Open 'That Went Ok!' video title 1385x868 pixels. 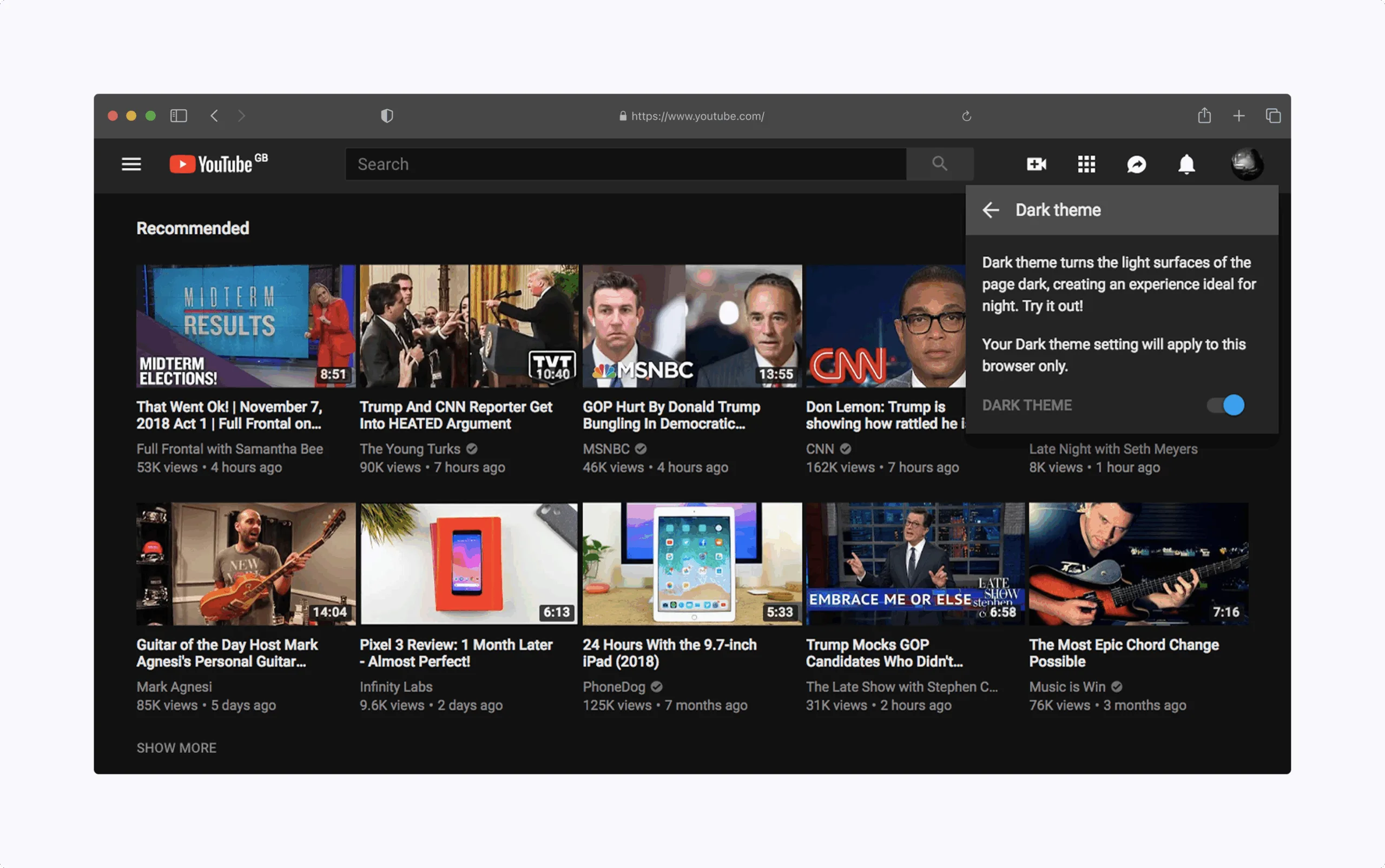tap(230, 415)
